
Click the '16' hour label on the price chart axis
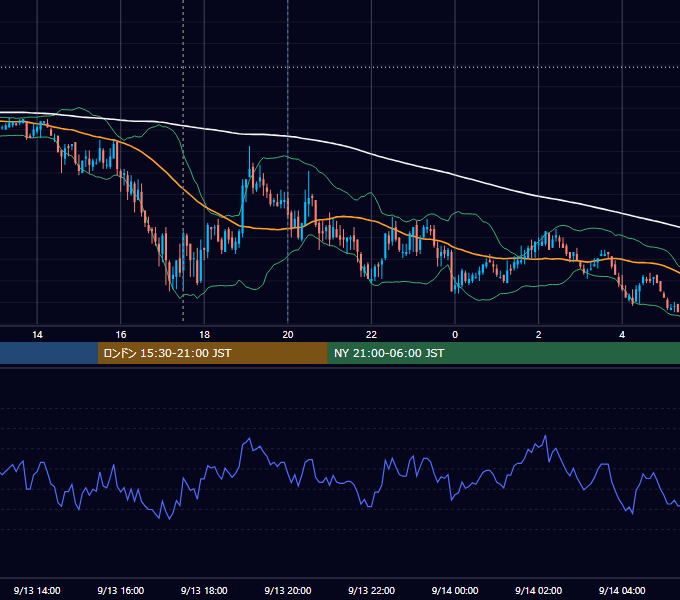click(121, 335)
